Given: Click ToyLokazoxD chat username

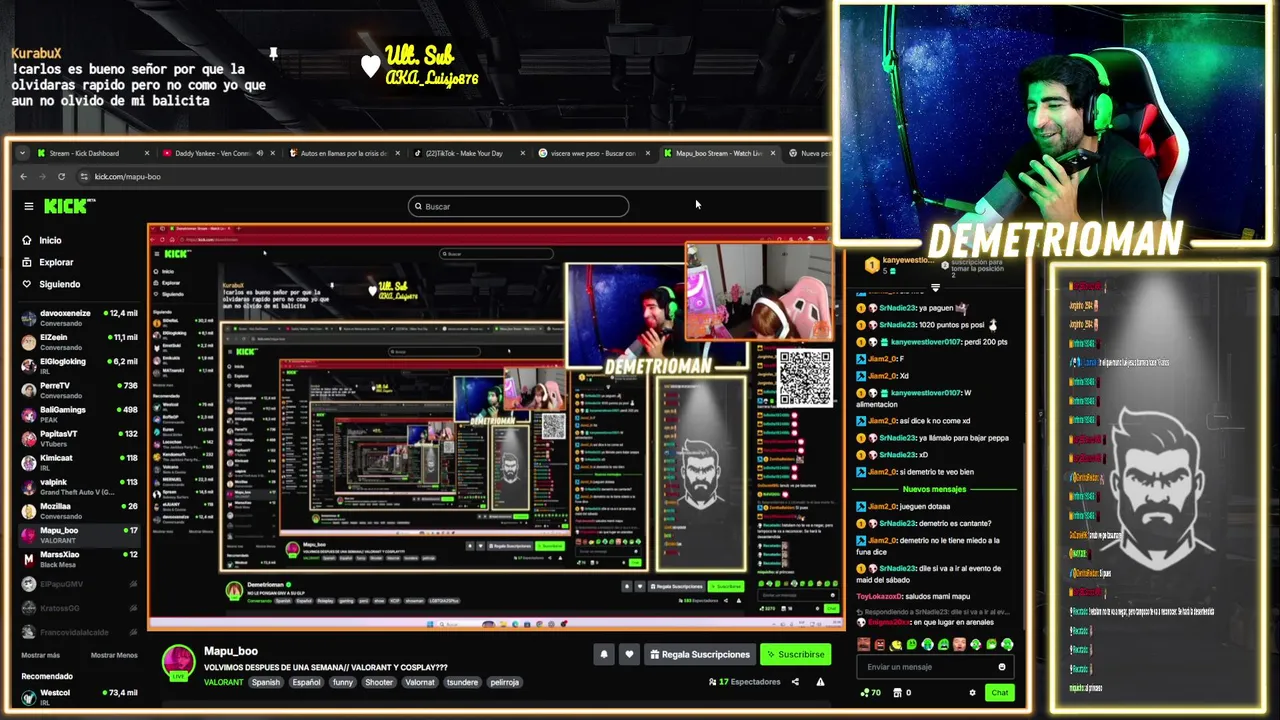Looking at the screenshot, I should point(878,597).
